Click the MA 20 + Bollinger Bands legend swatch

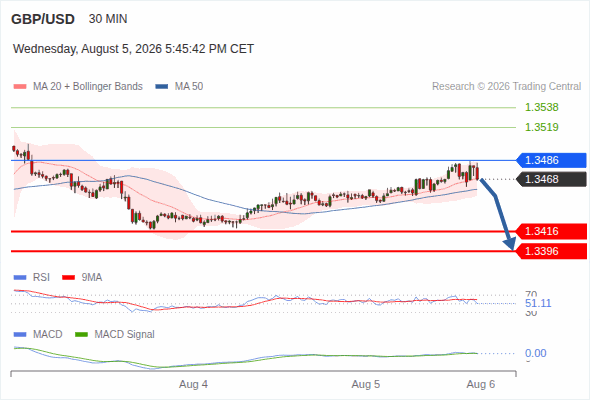(x=20, y=87)
